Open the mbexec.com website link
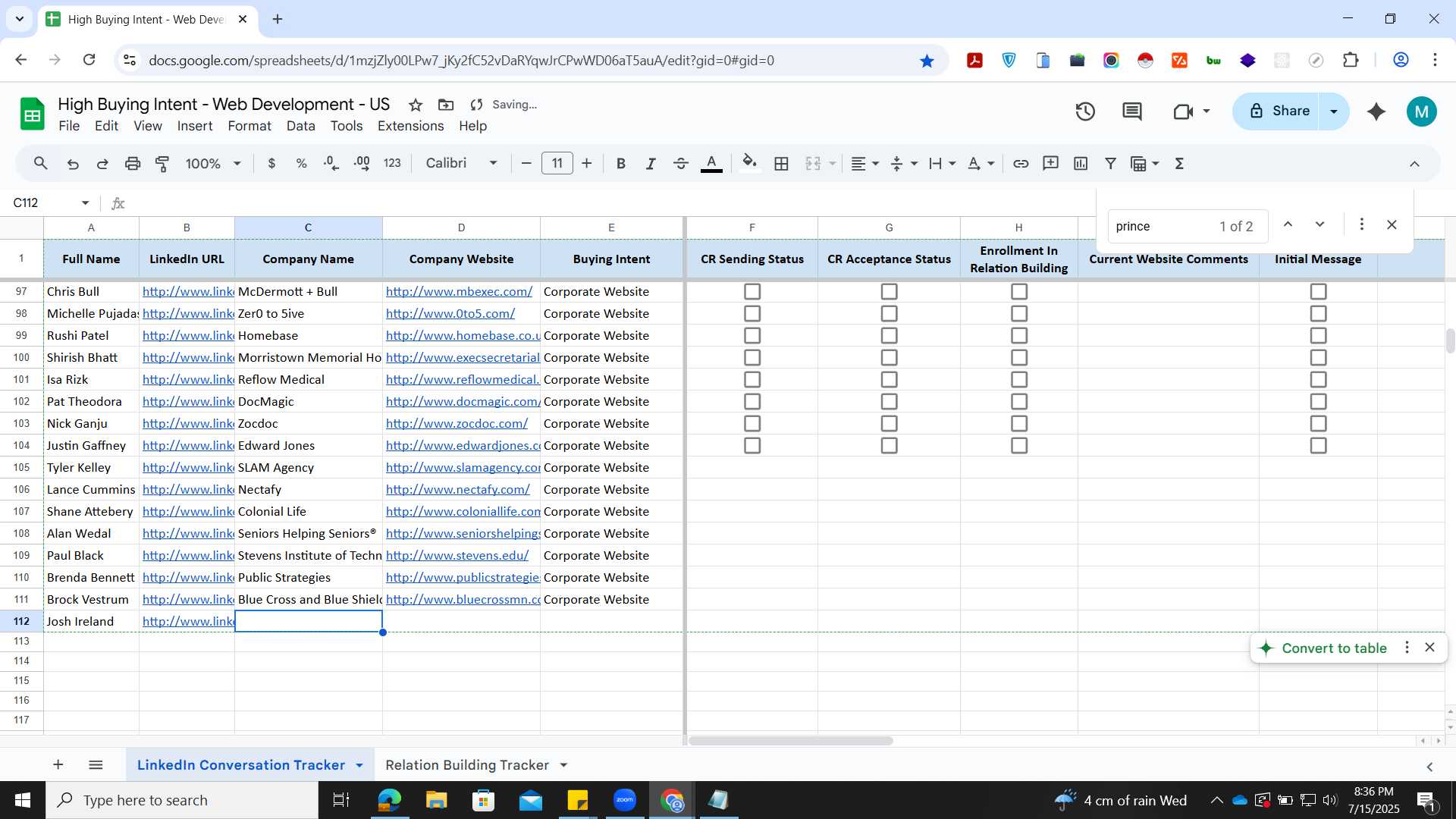 point(459,292)
